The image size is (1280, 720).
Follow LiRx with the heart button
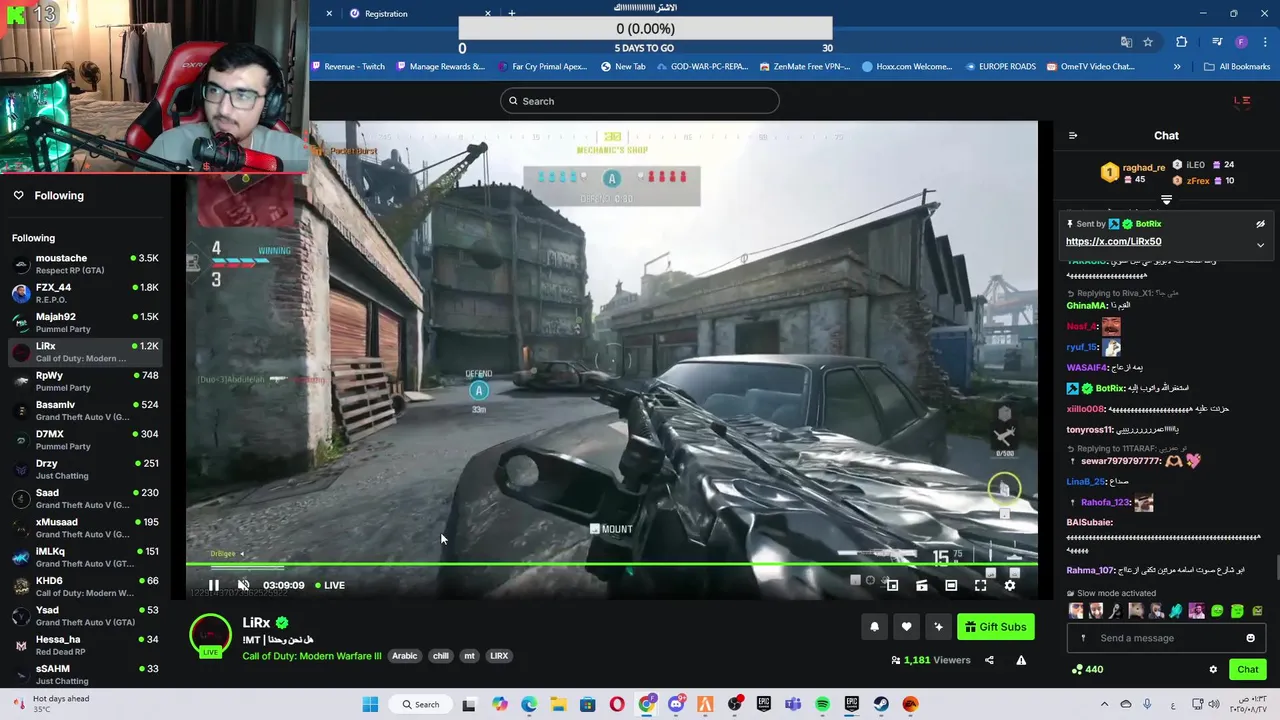click(x=906, y=627)
